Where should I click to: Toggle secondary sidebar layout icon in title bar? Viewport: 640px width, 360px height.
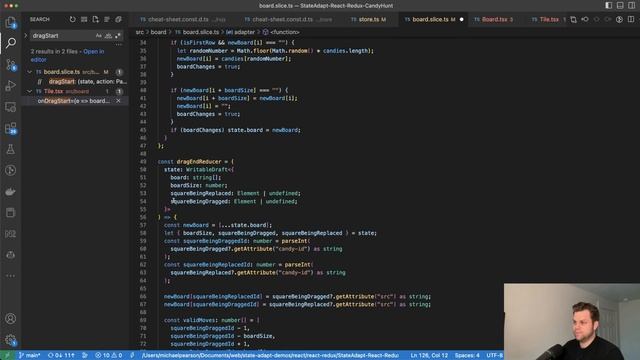click(631, 5)
